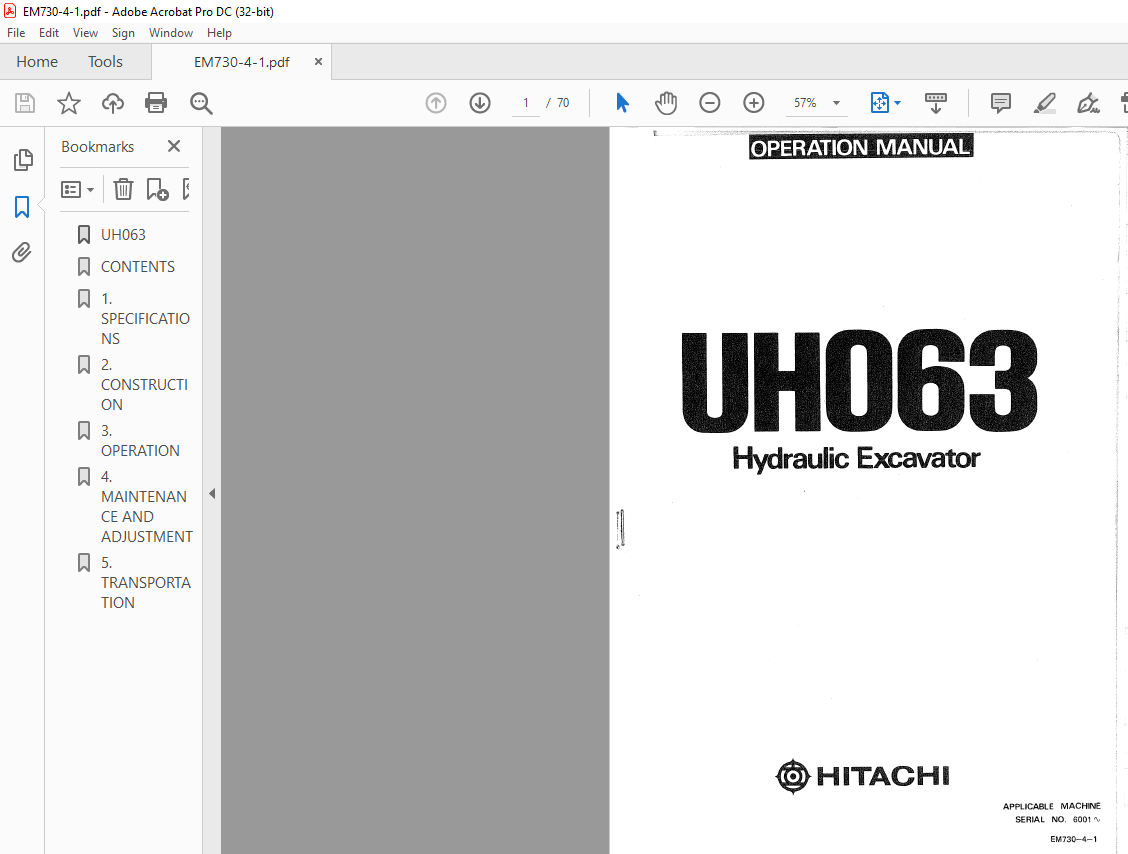Toggle the Bookmarks panel icon
The height and width of the screenshot is (854, 1128).
click(22, 207)
